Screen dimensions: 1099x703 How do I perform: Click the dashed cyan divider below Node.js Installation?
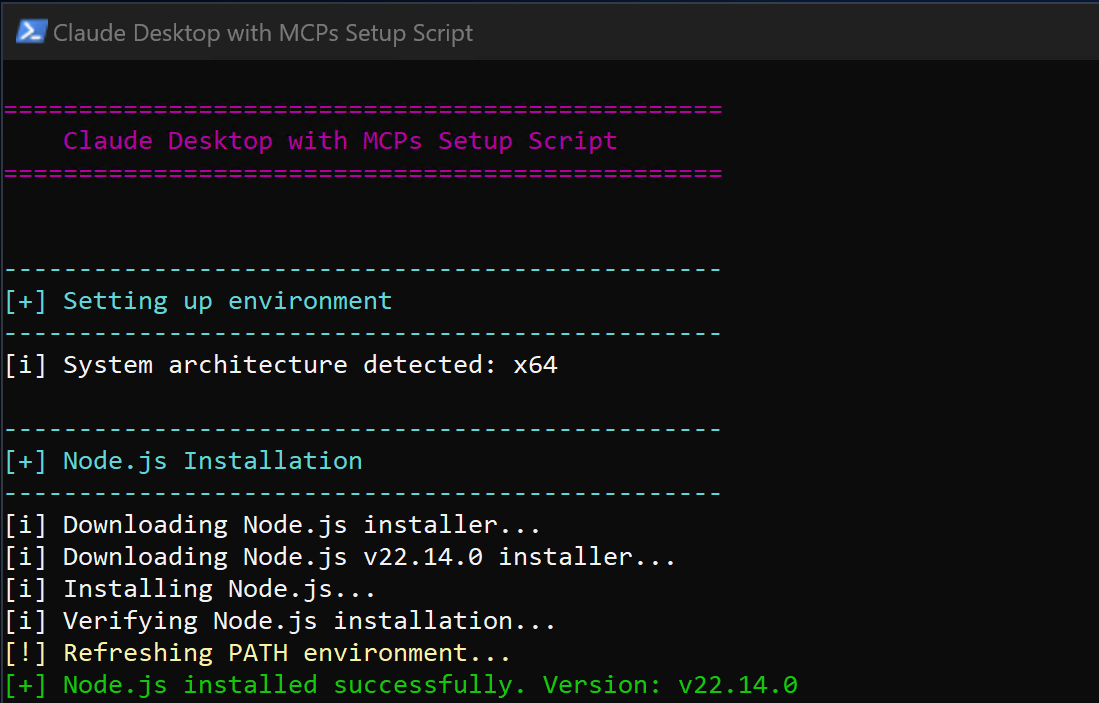(360, 492)
